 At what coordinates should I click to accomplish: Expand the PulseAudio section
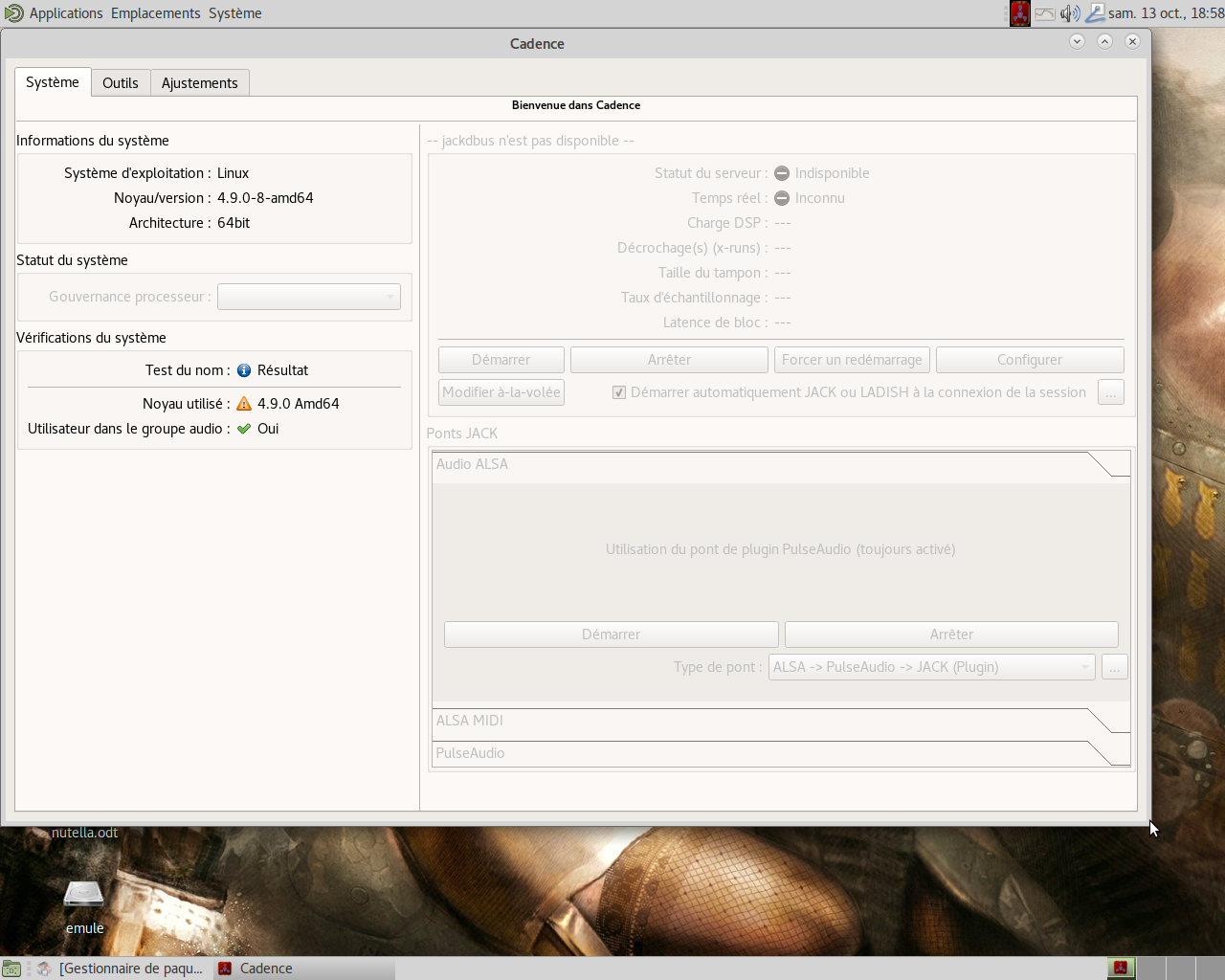point(781,753)
